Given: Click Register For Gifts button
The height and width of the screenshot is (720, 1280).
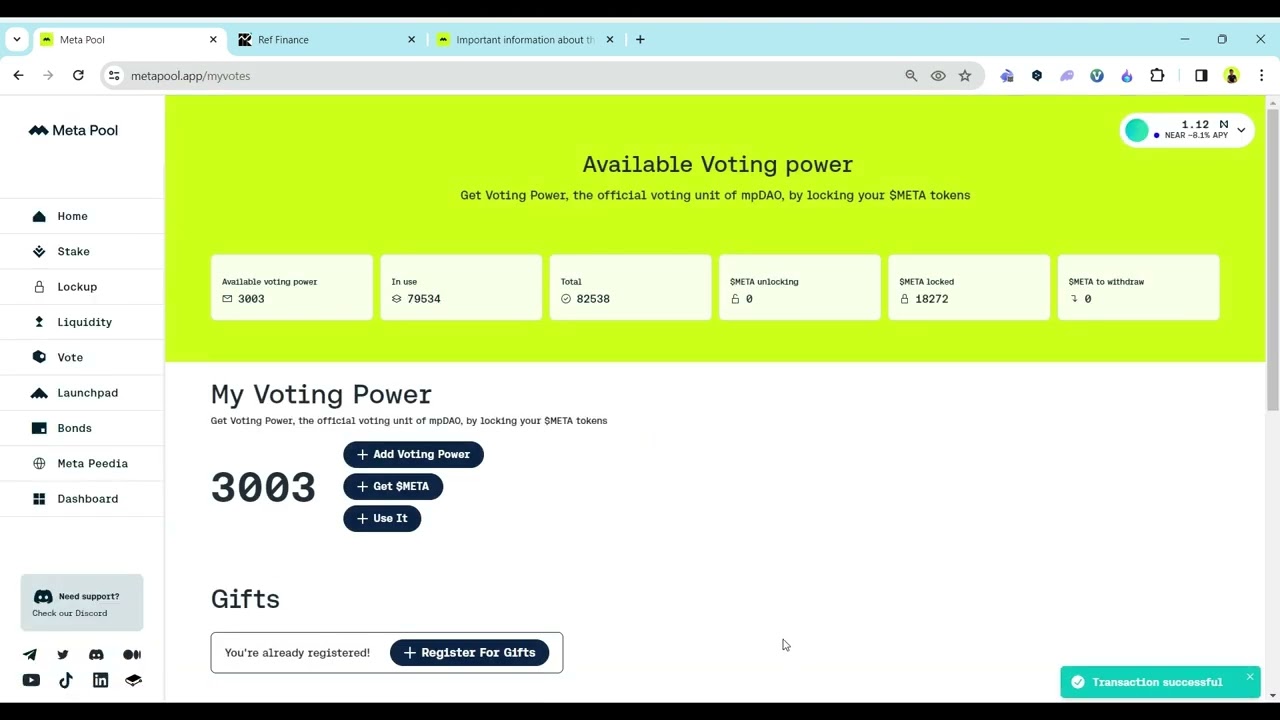Looking at the screenshot, I should (469, 652).
